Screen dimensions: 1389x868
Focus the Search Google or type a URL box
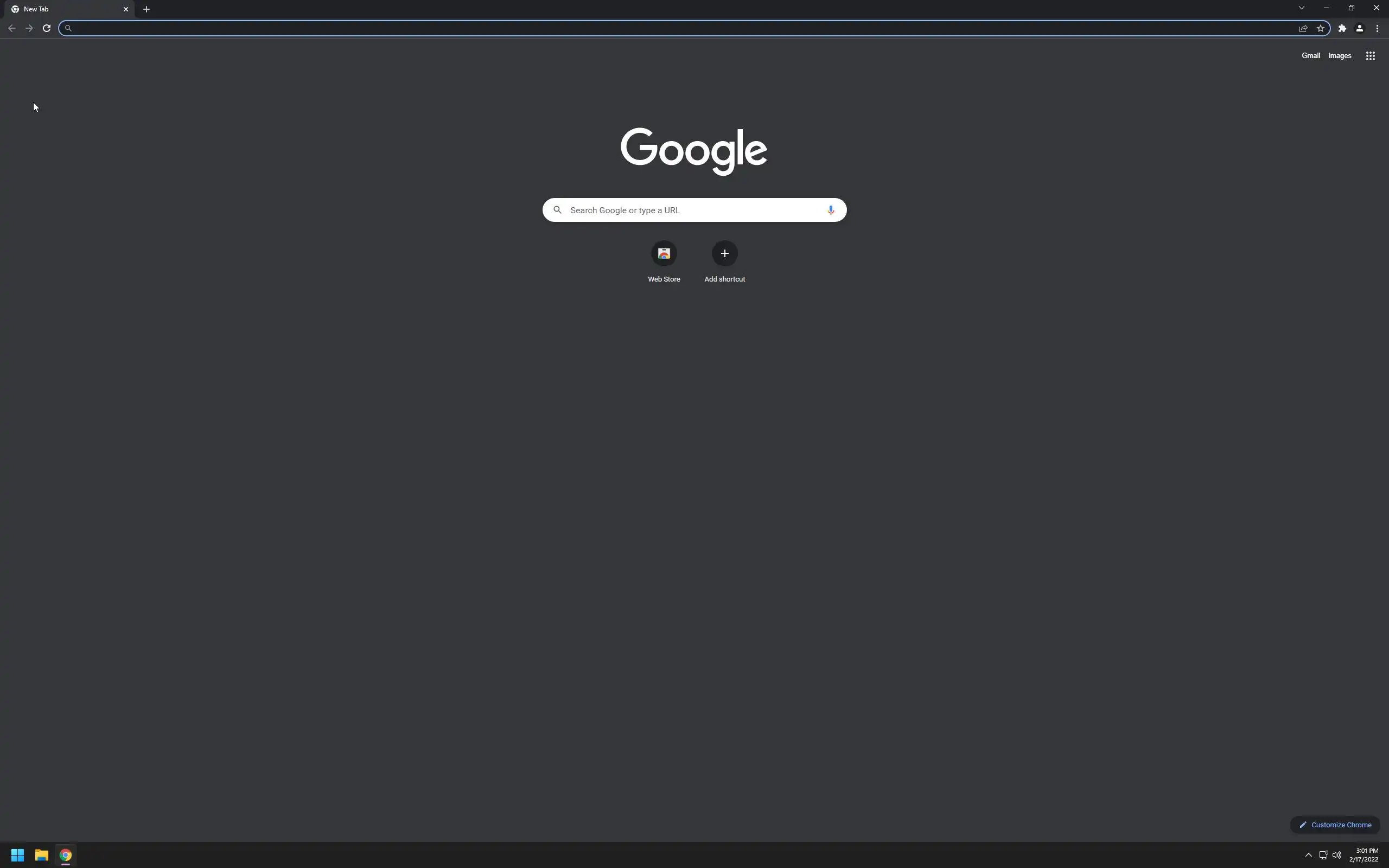click(x=694, y=210)
